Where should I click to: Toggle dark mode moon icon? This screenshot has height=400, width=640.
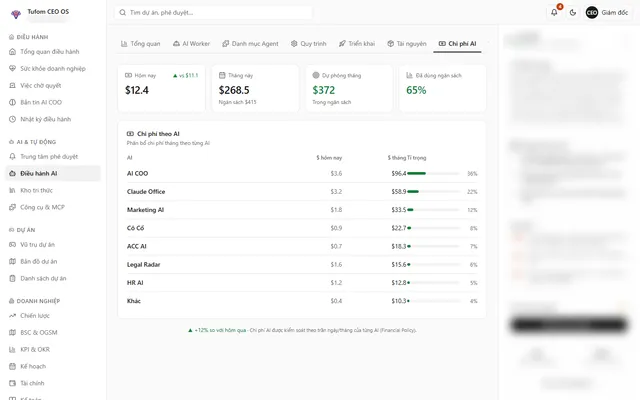pos(573,13)
